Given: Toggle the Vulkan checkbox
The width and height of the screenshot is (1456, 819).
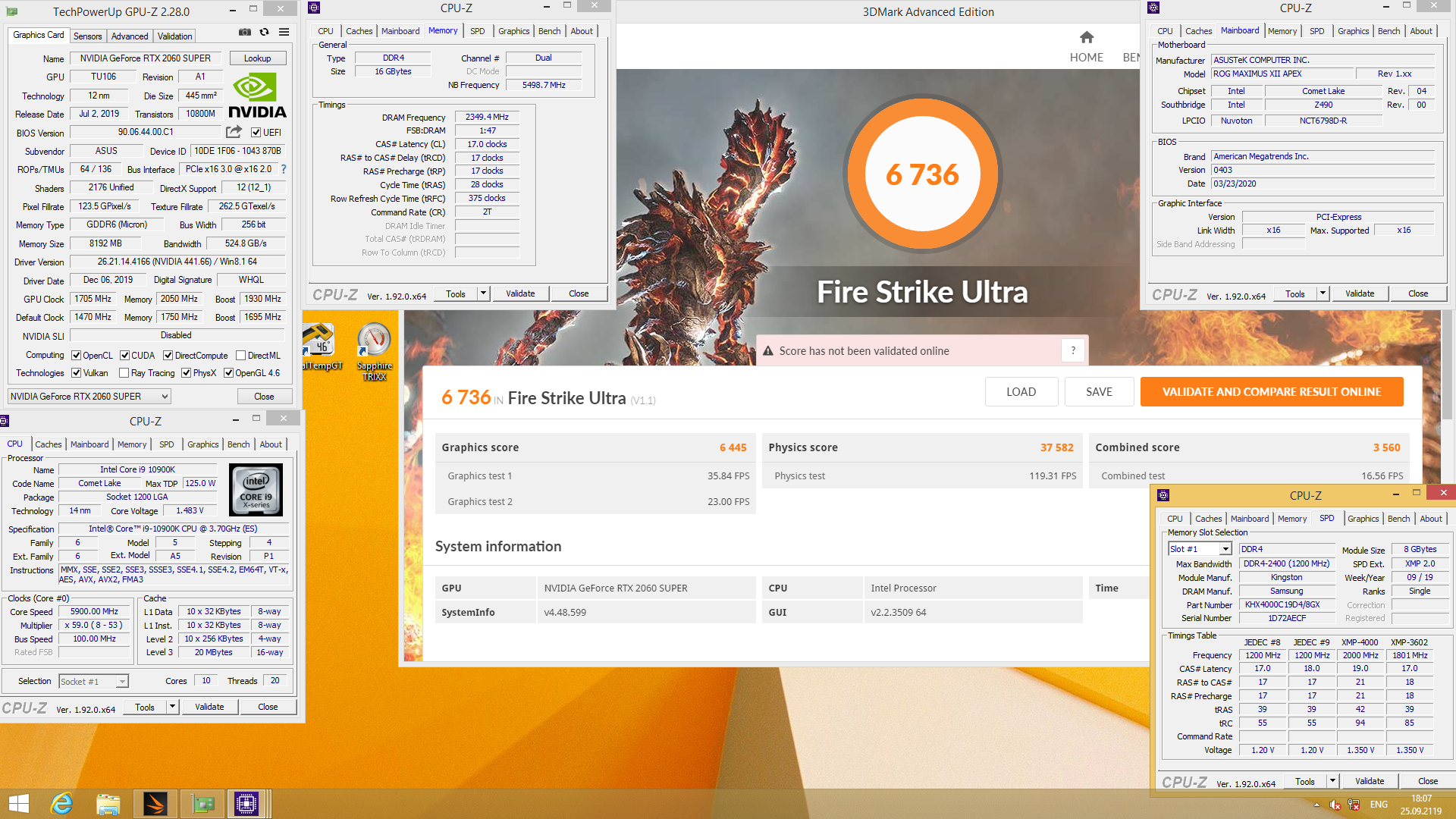Looking at the screenshot, I should pos(76,373).
